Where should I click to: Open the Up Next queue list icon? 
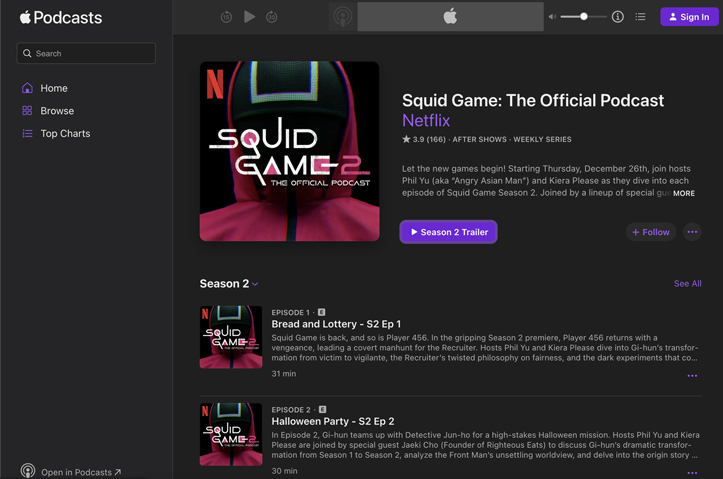640,17
